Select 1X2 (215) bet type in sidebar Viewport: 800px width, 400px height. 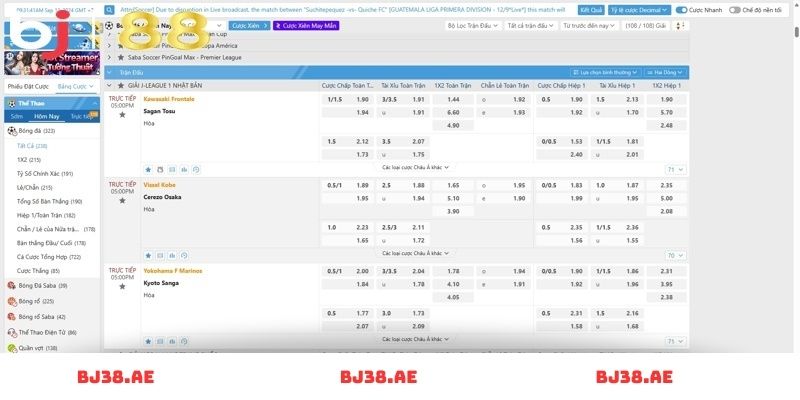coord(29,160)
